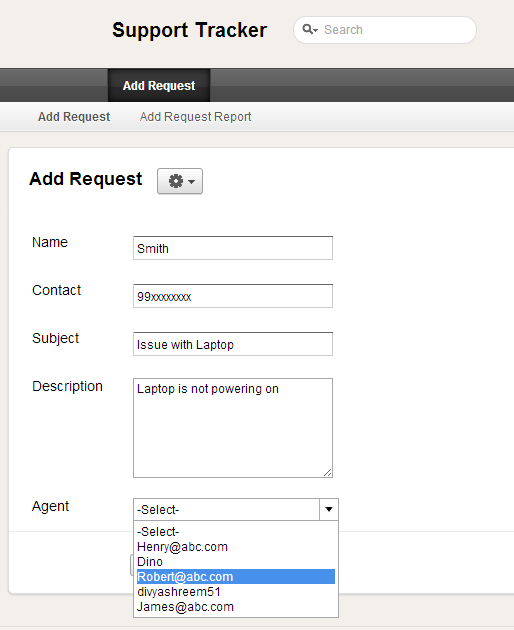Switch to Add Request Report tab

coord(195,117)
